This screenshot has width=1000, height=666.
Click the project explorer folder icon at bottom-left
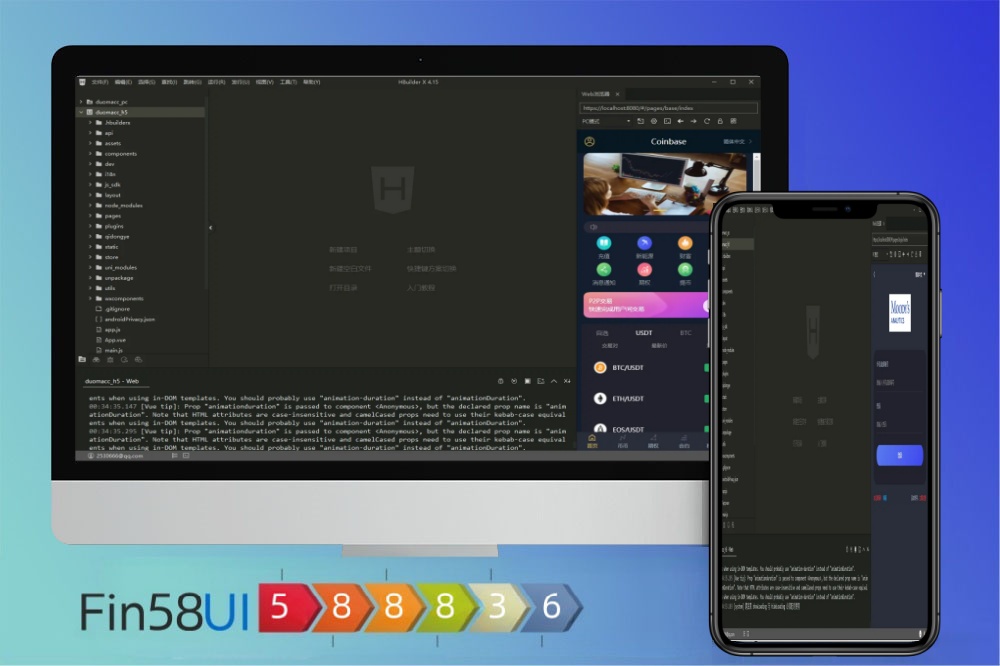coord(82,359)
